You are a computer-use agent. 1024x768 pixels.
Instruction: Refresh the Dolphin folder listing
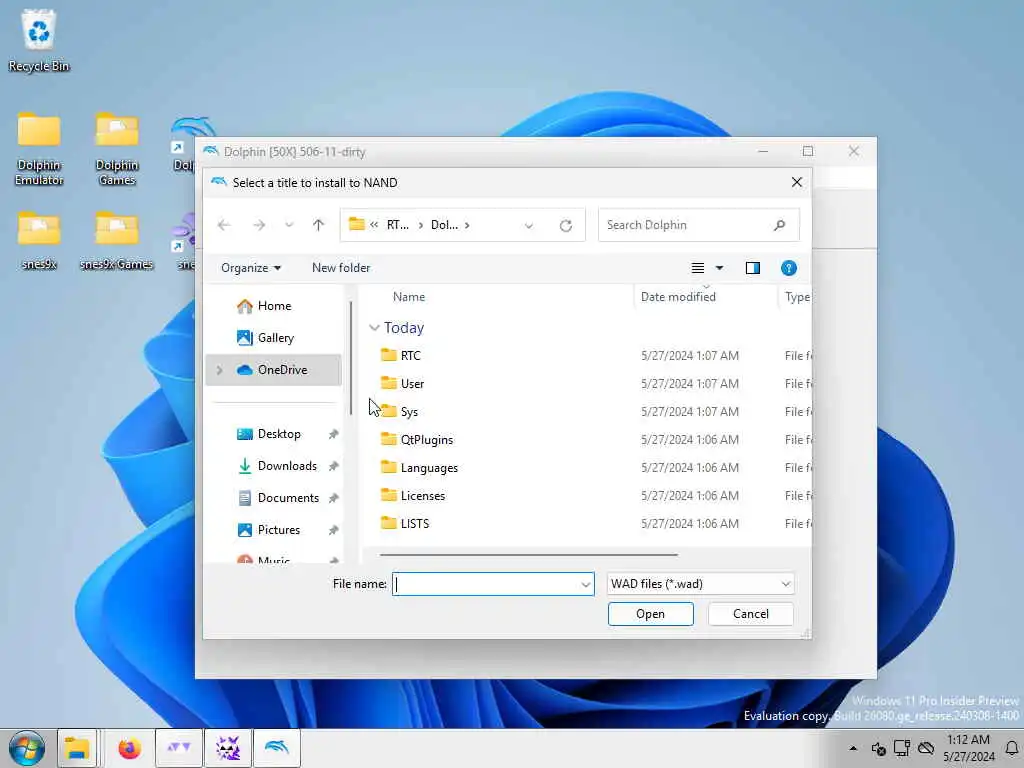(x=566, y=225)
